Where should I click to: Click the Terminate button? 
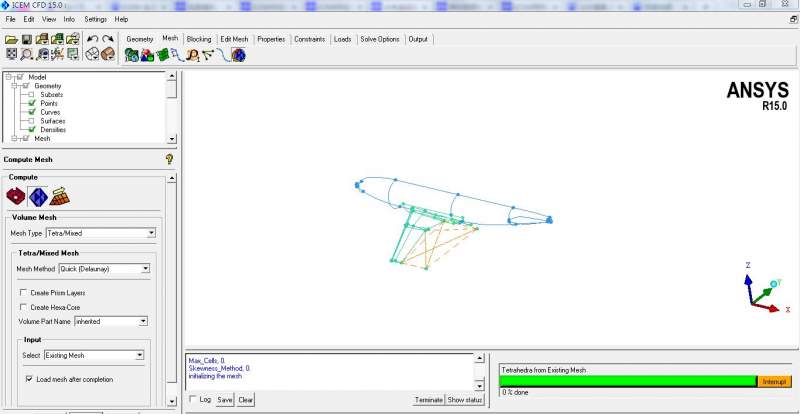pos(429,400)
